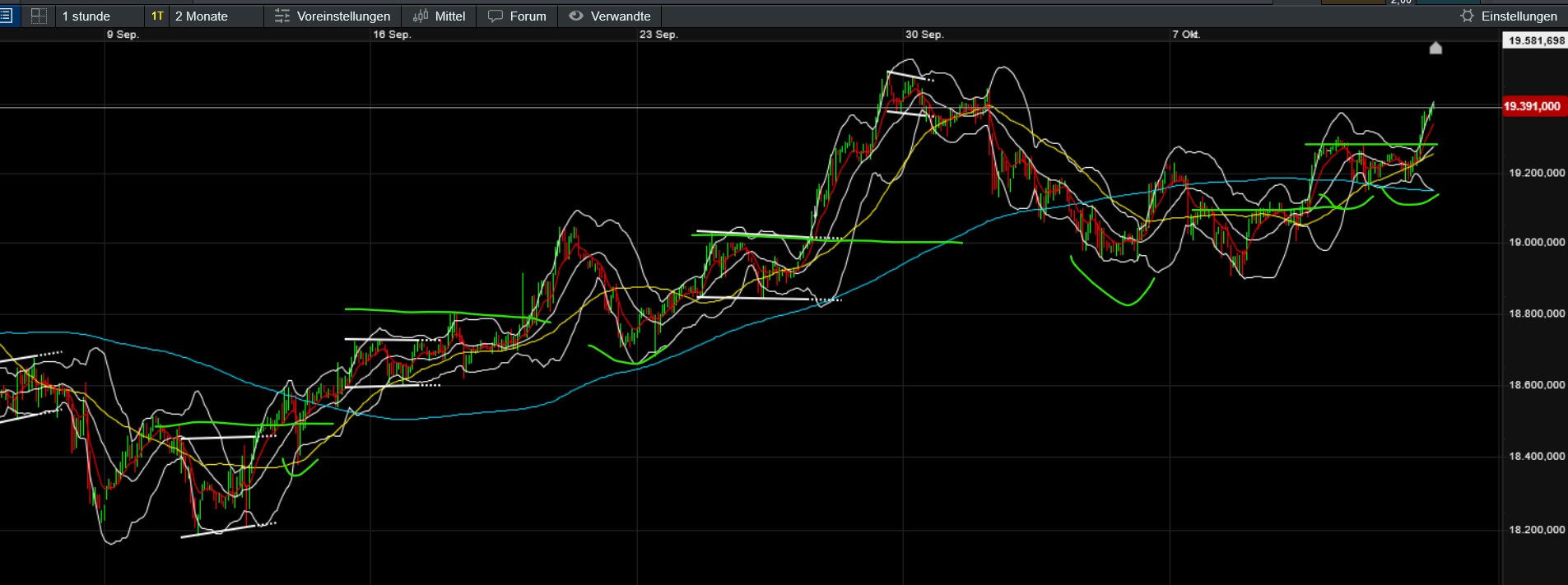Select the '16 Sep.' date on time axis
The width and height of the screenshot is (1568, 585).
(x=392, y=35)
